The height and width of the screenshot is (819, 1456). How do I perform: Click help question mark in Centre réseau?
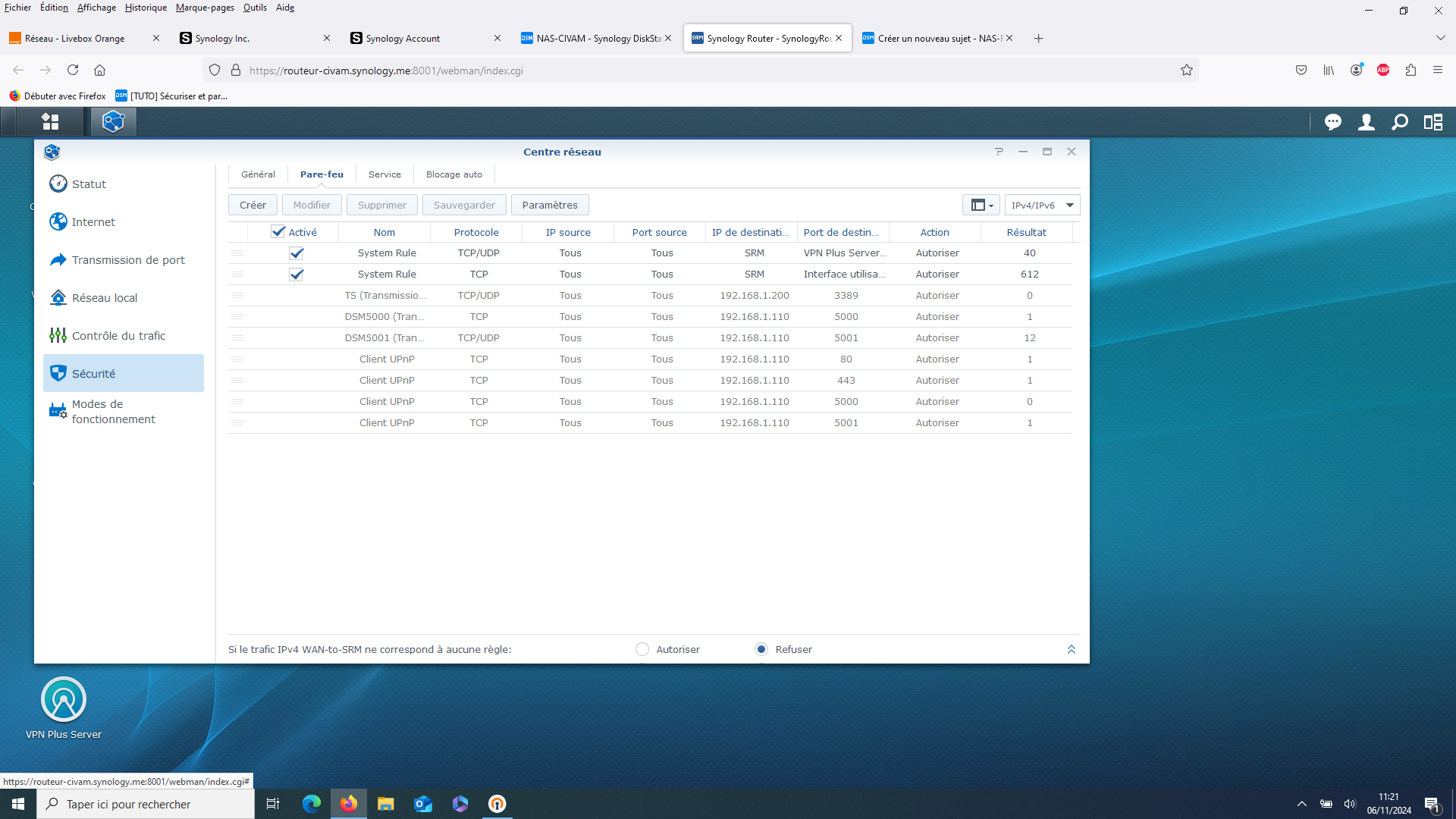pos(999,152)
